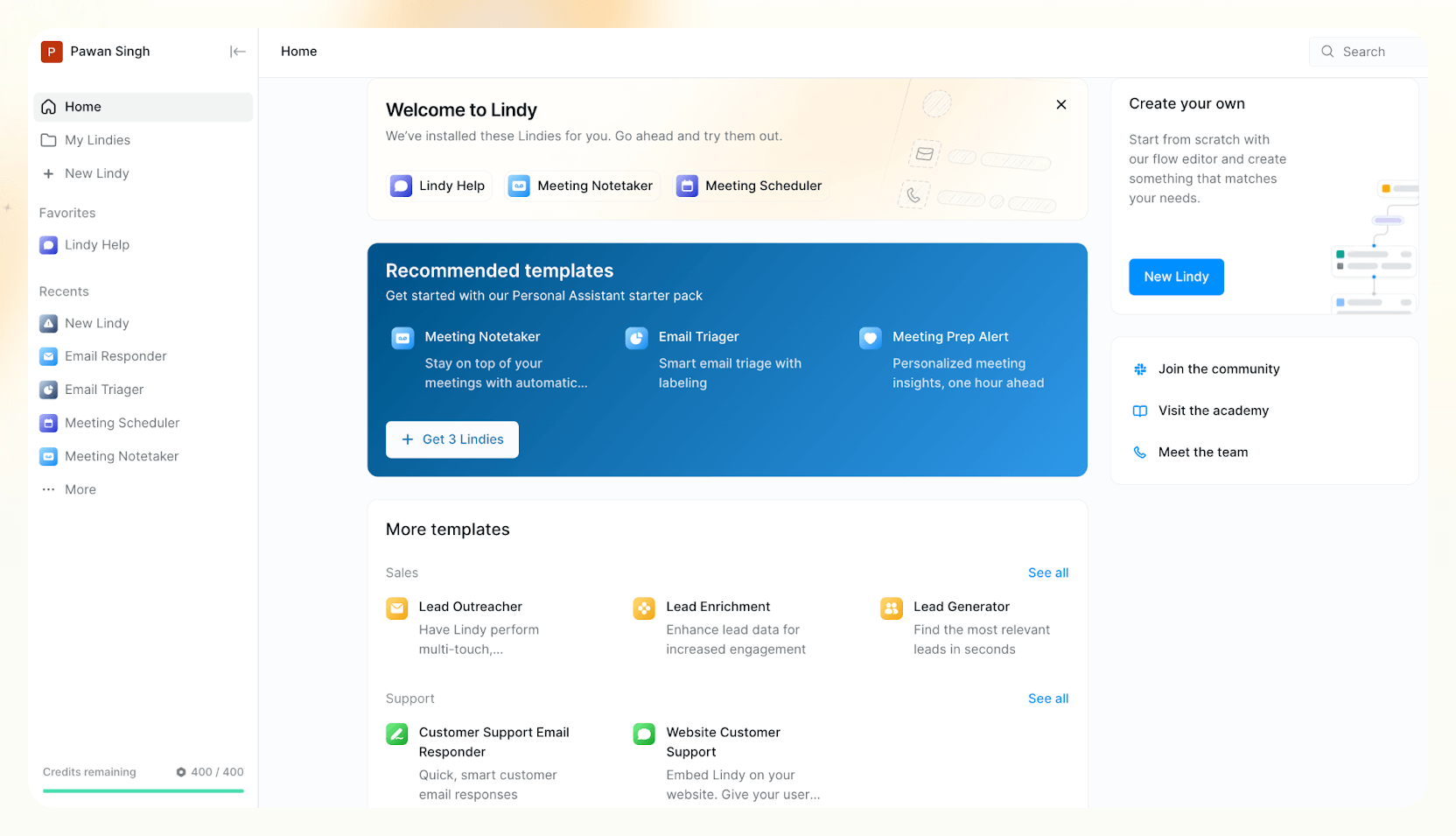Click the book icon beside Visit the academy
Viewport: 1456px width, 836px height.
(1140, 411)
